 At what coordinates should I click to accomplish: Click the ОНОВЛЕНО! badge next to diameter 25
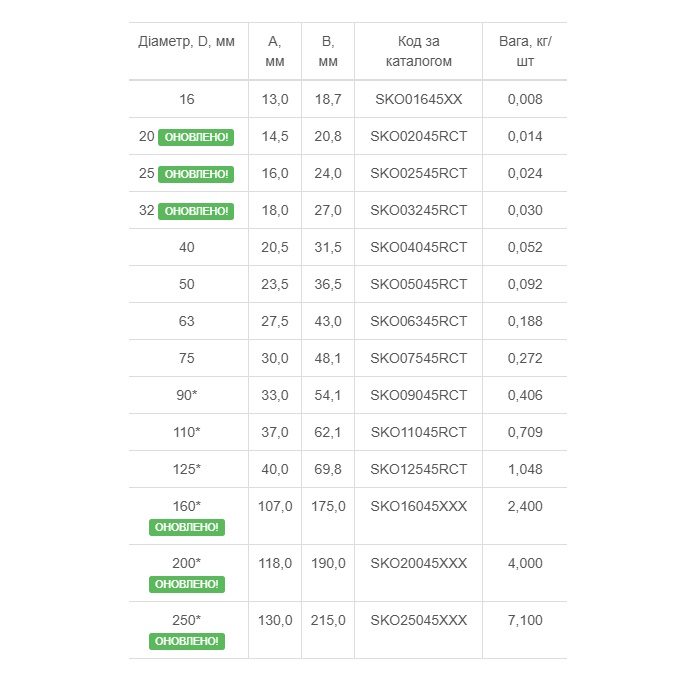click(196, 174)
